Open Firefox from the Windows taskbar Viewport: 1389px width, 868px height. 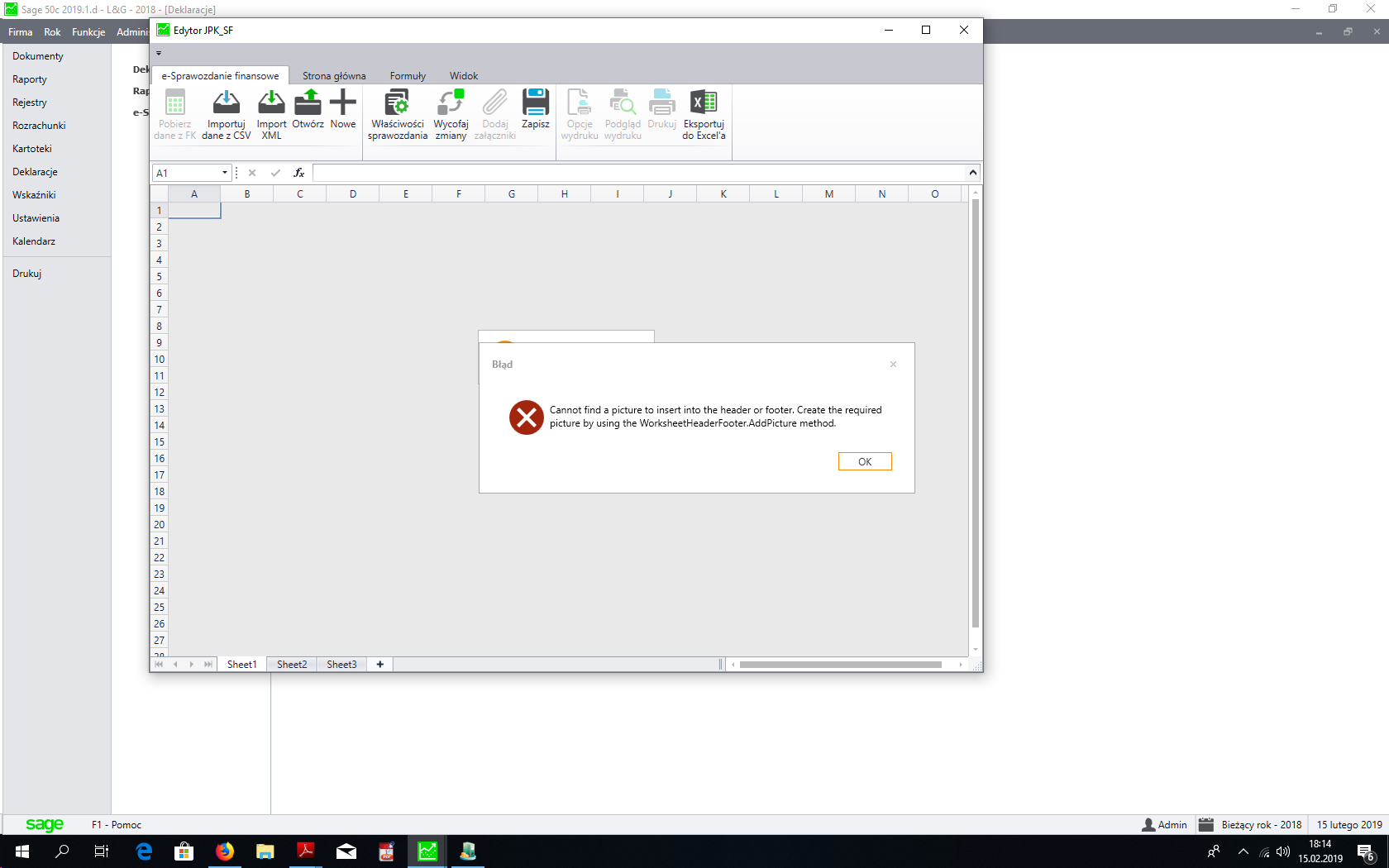tap(225, 851)
